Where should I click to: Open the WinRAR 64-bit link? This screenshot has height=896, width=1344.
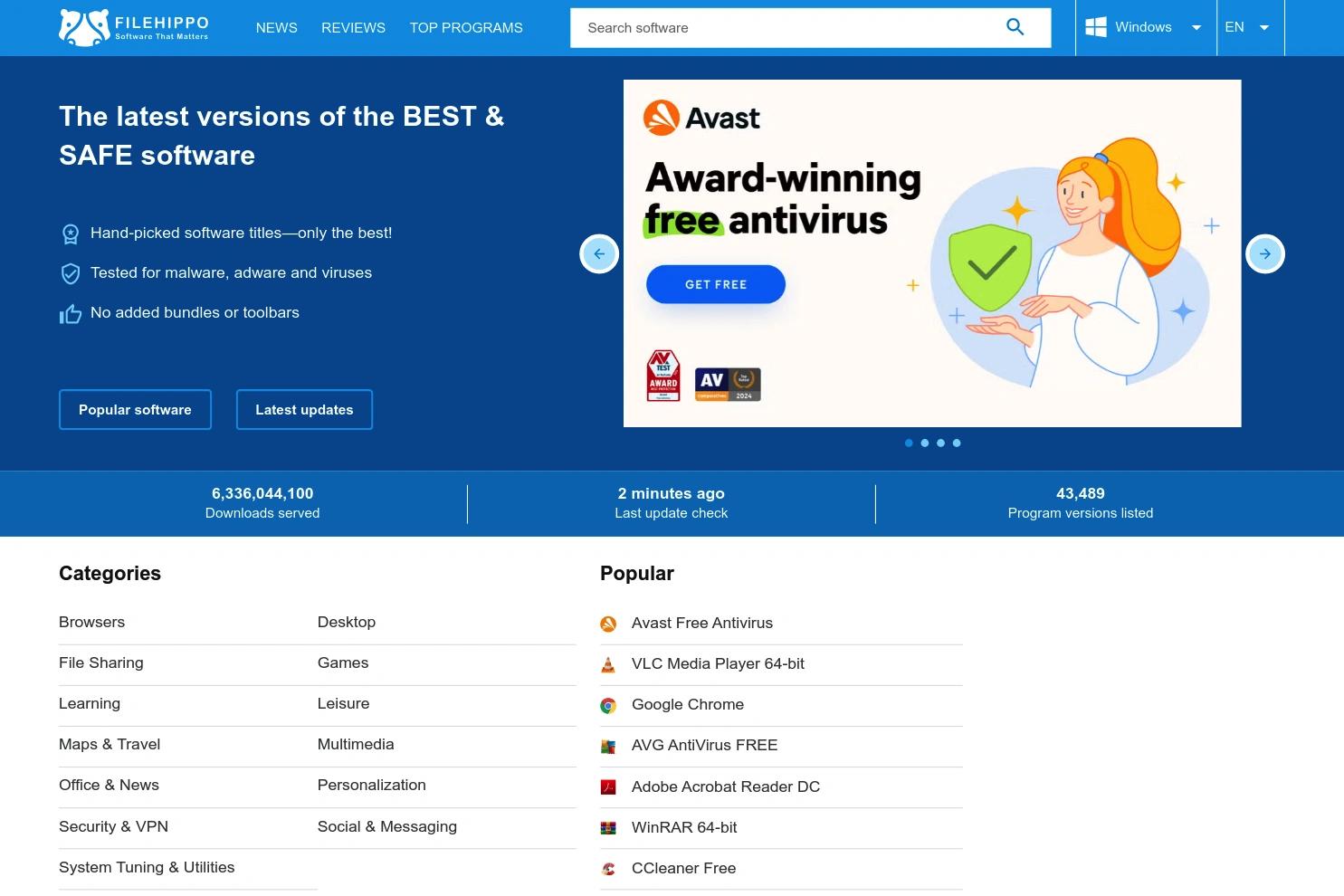click(684, 828)
